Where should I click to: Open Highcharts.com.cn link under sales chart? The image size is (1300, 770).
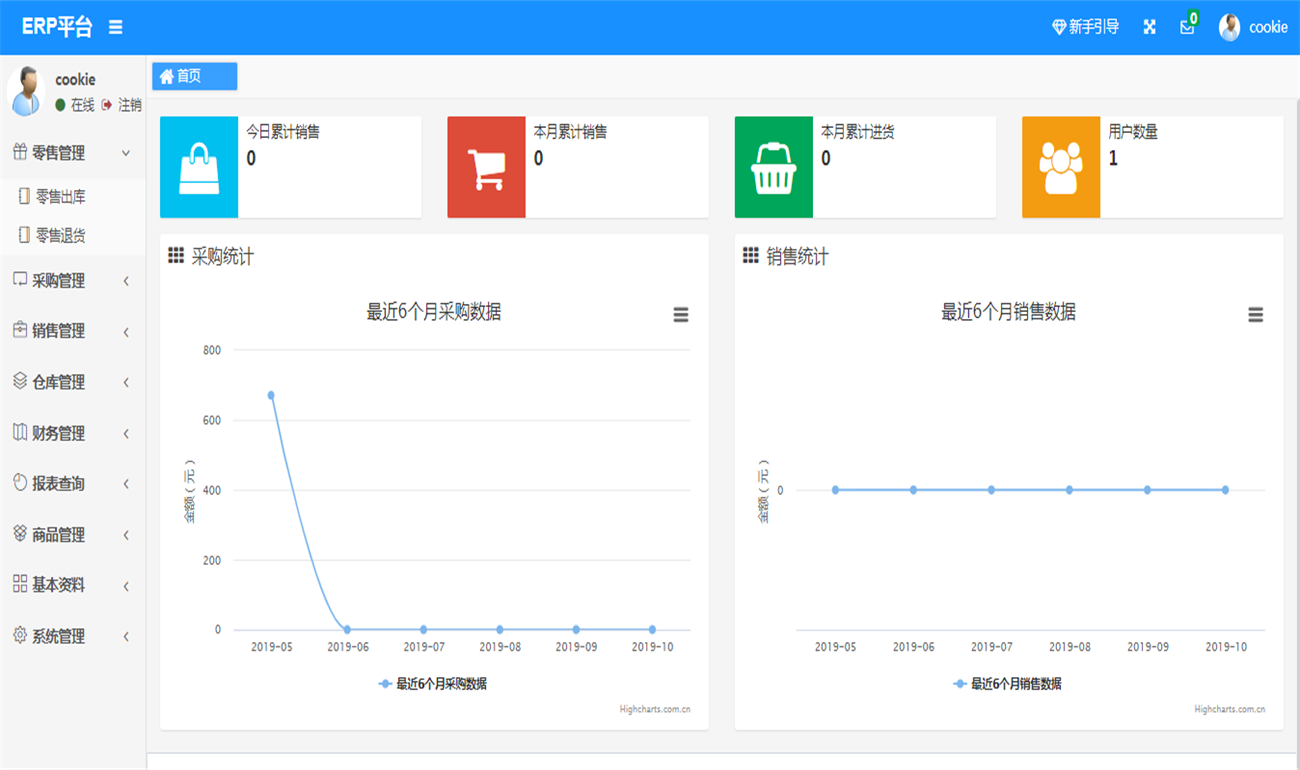tap(1230, 710)
